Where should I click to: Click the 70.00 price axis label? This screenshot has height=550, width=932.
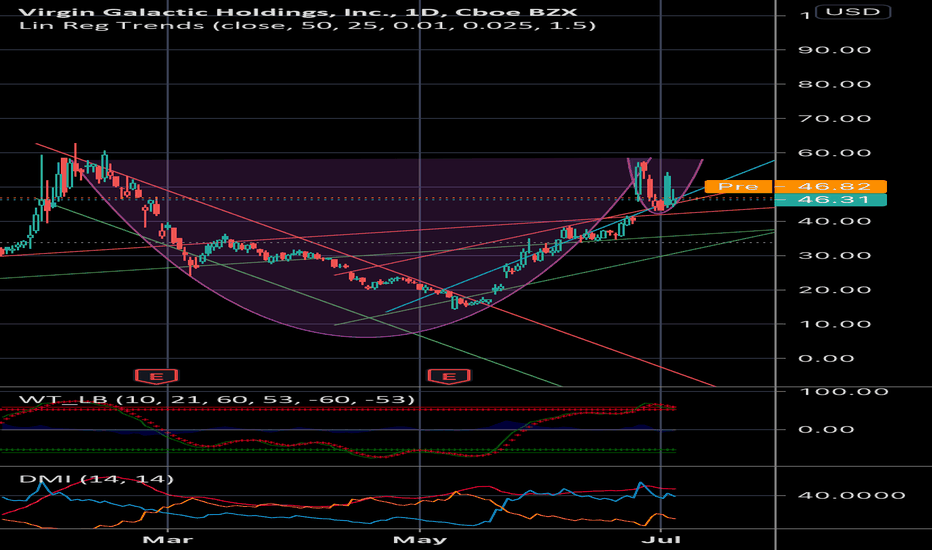[835, 118]
